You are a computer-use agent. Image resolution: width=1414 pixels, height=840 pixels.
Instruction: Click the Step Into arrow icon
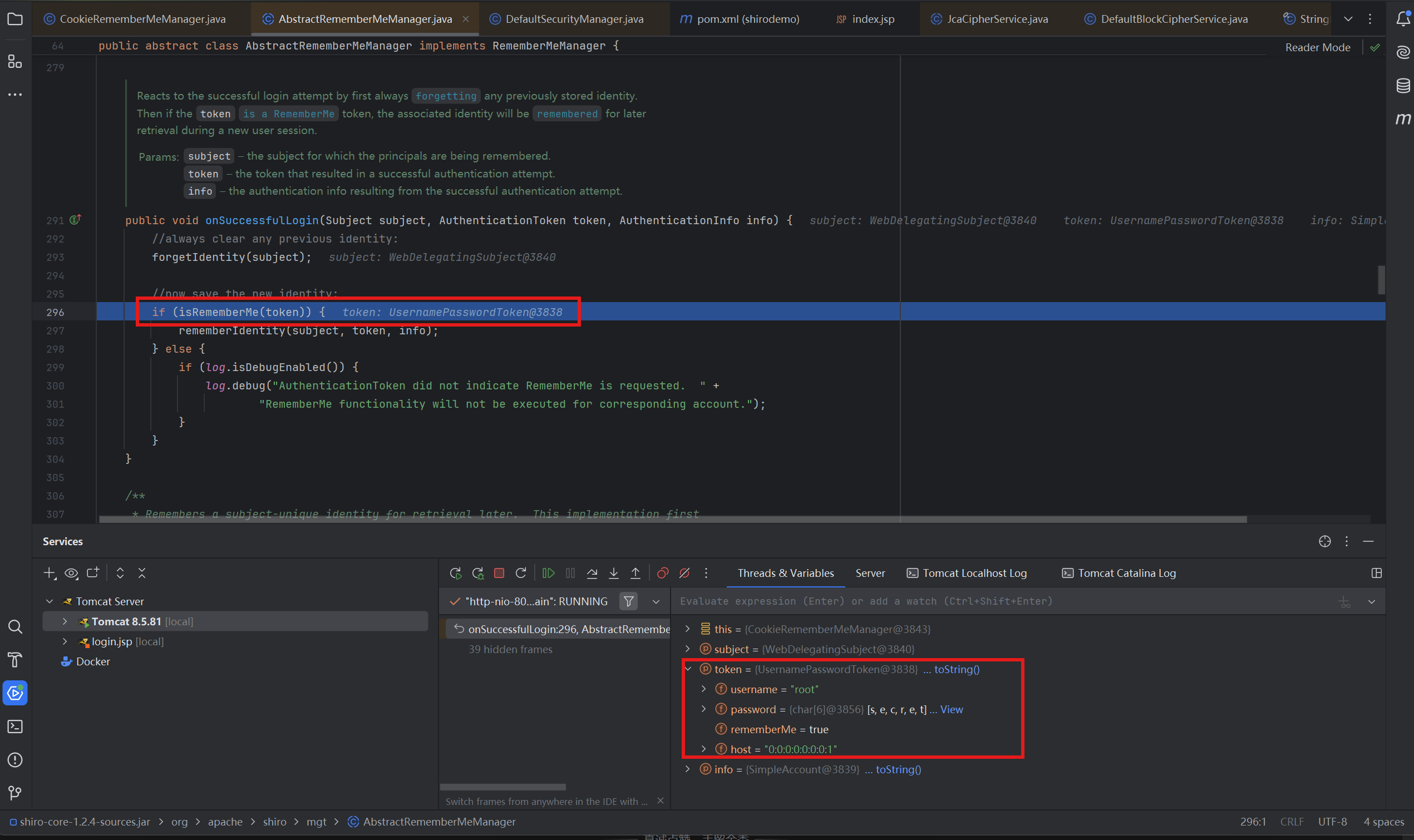coord(614,573)
